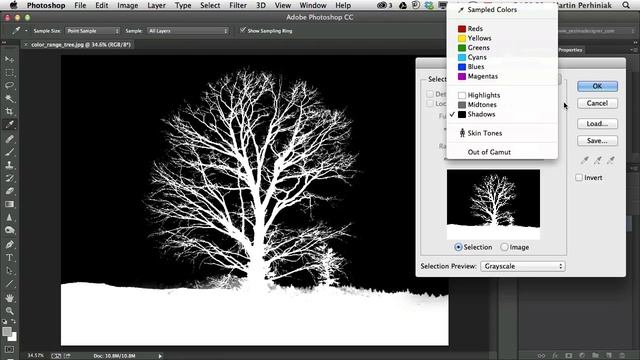The image size is (640, 360).
Task: Open the Image menu
Action: click(127, 5)
